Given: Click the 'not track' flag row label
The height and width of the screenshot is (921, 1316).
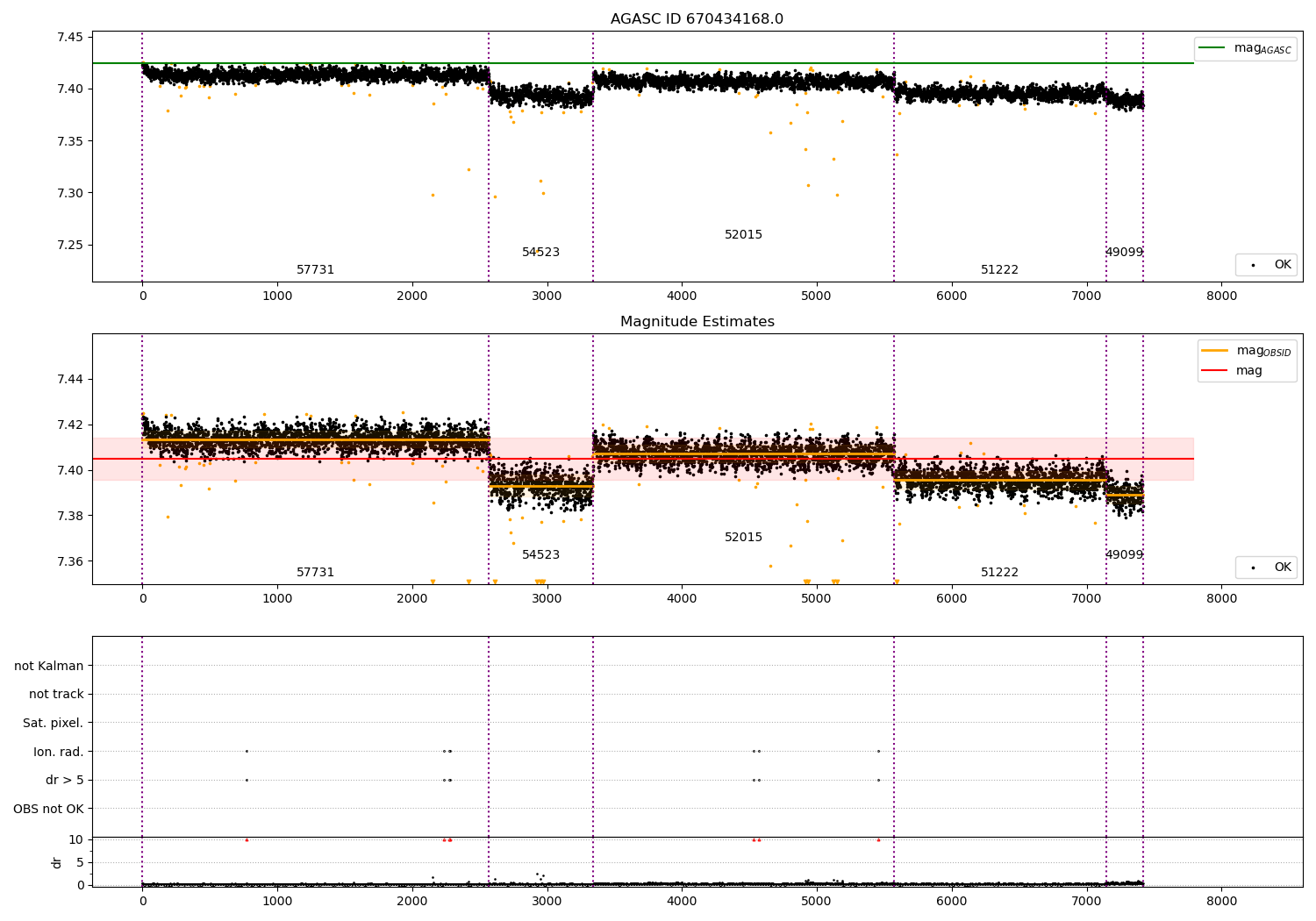Looking at the screenshot, I should tap(56, 694).
